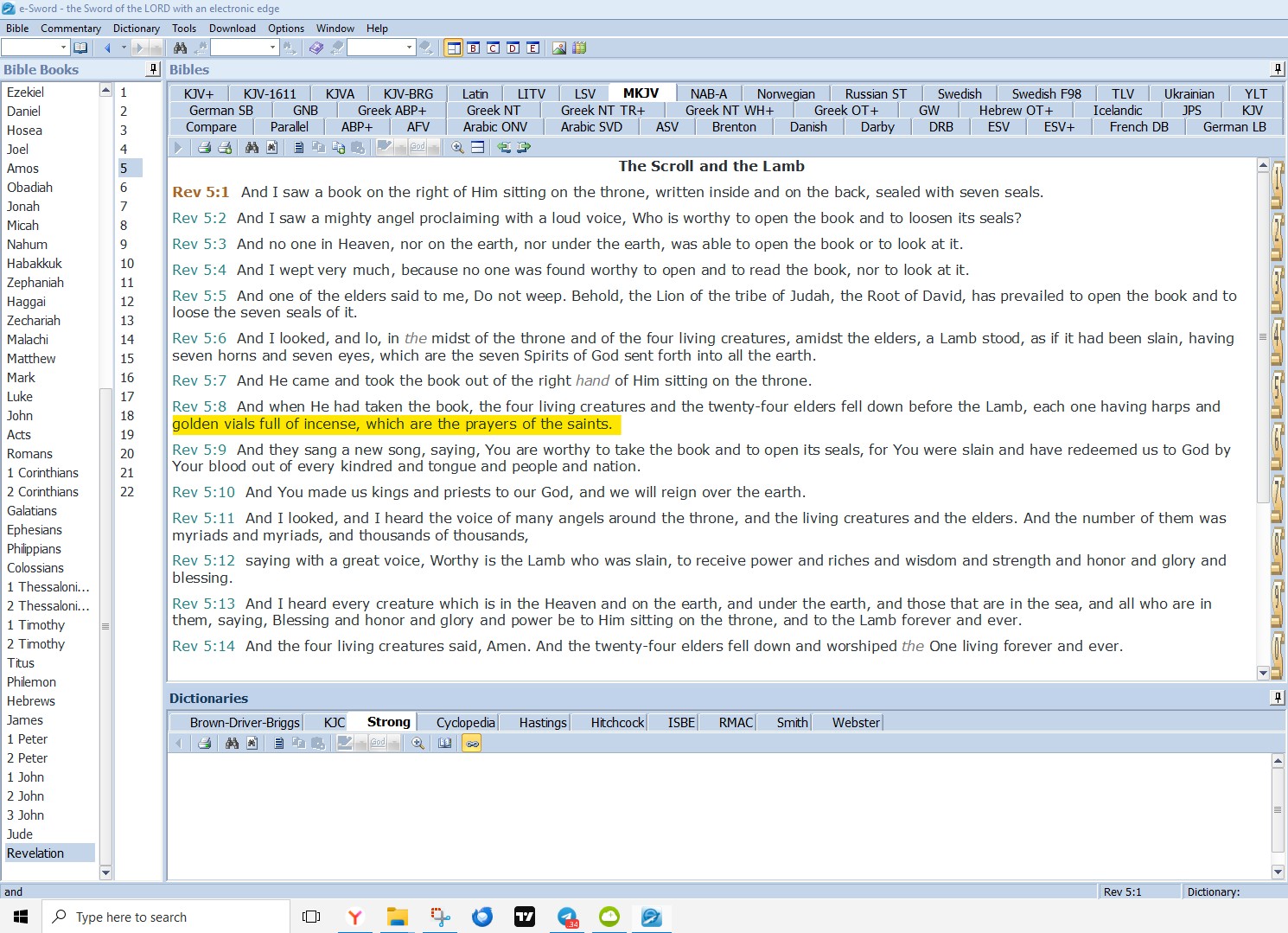Click the Rev 5:2 verse reference
The height and width of the screenshot is (933, 1288).
(x=199, y=218)
